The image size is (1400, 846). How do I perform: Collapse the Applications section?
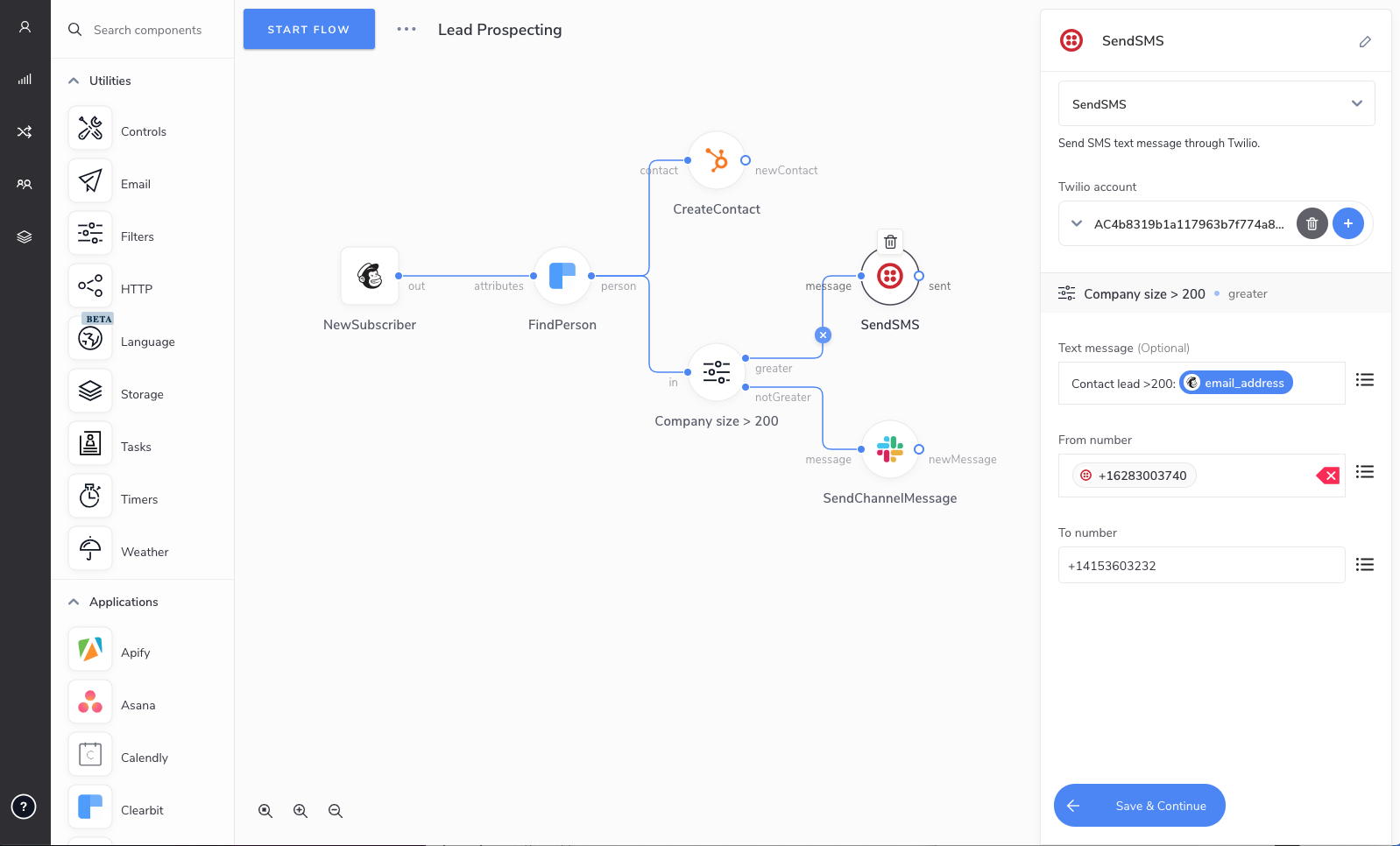pos(74,602)
